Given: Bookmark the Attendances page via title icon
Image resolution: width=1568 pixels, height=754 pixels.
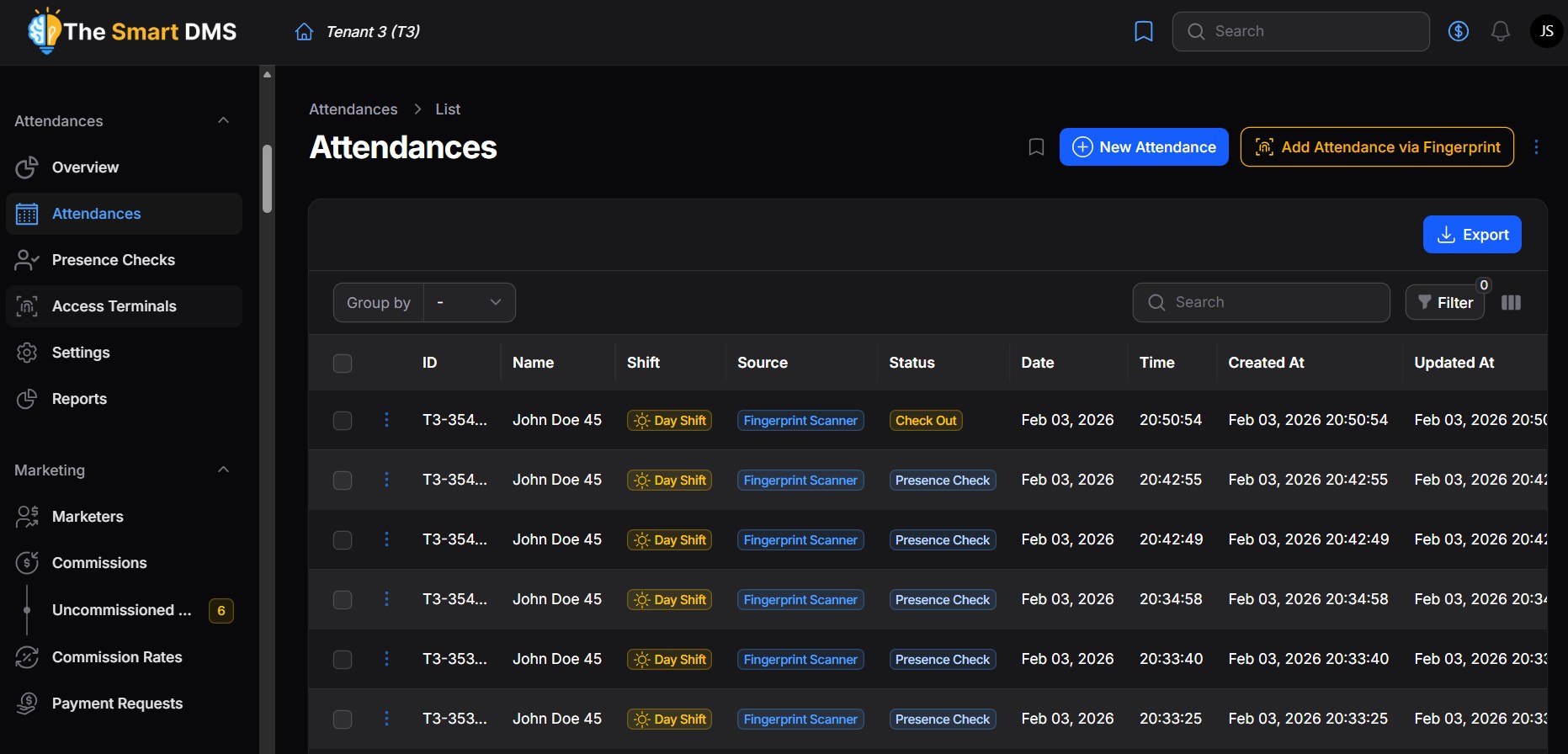Looking at the screenshot, I should (1036, 147).
